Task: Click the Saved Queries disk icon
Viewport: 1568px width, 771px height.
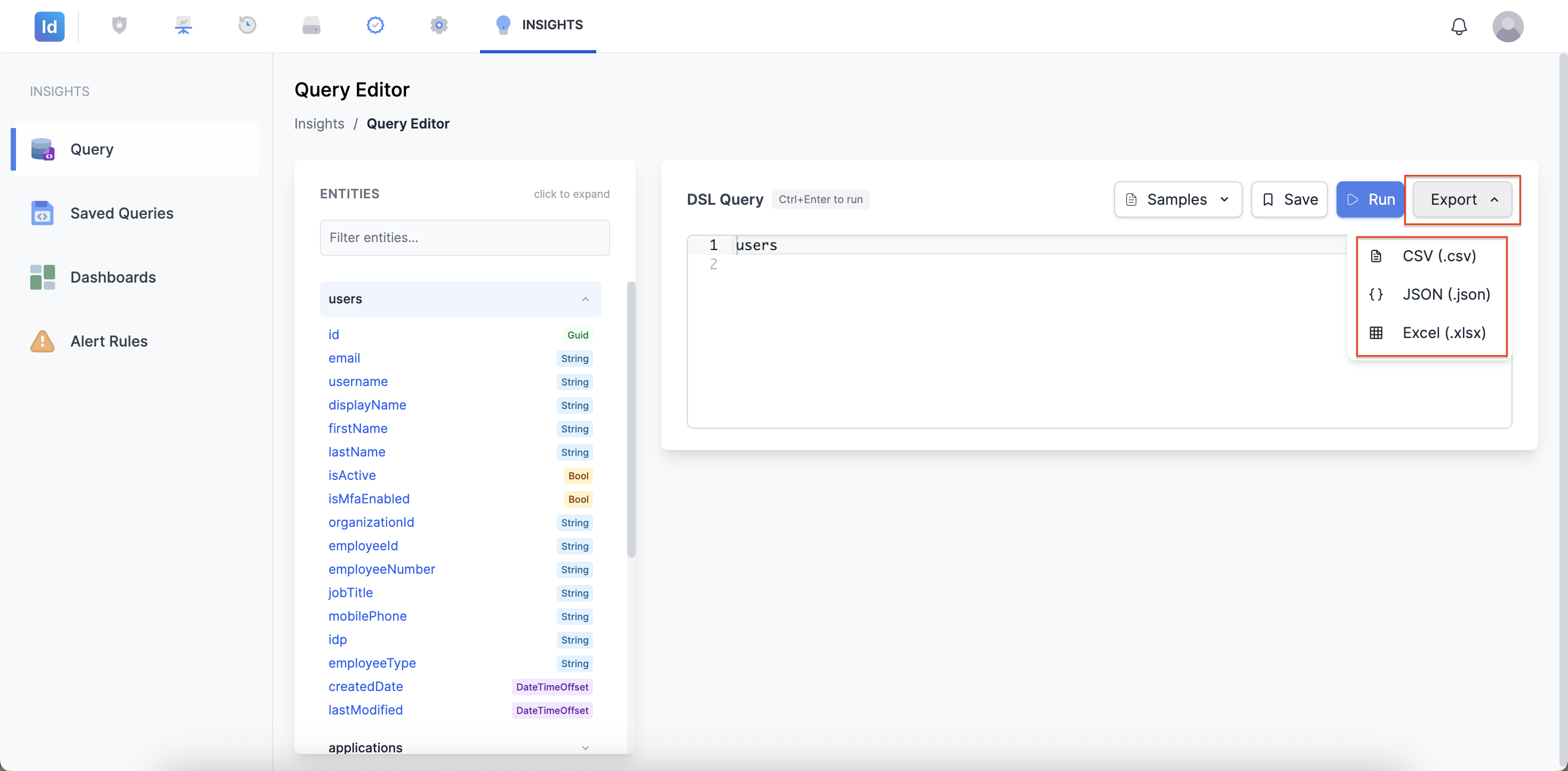Action: tap(43, 213)
